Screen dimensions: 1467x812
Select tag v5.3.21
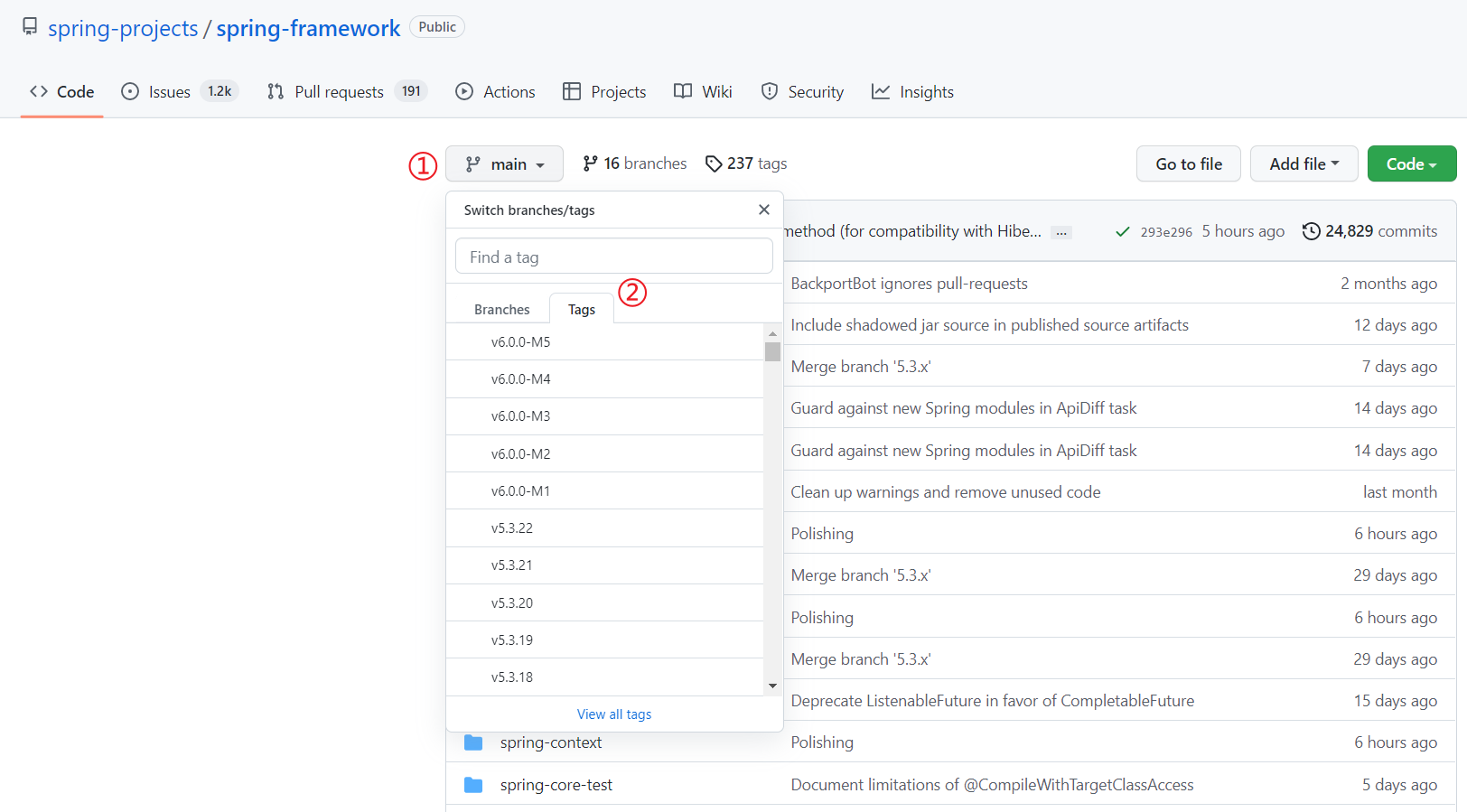(x=605, y=565)
